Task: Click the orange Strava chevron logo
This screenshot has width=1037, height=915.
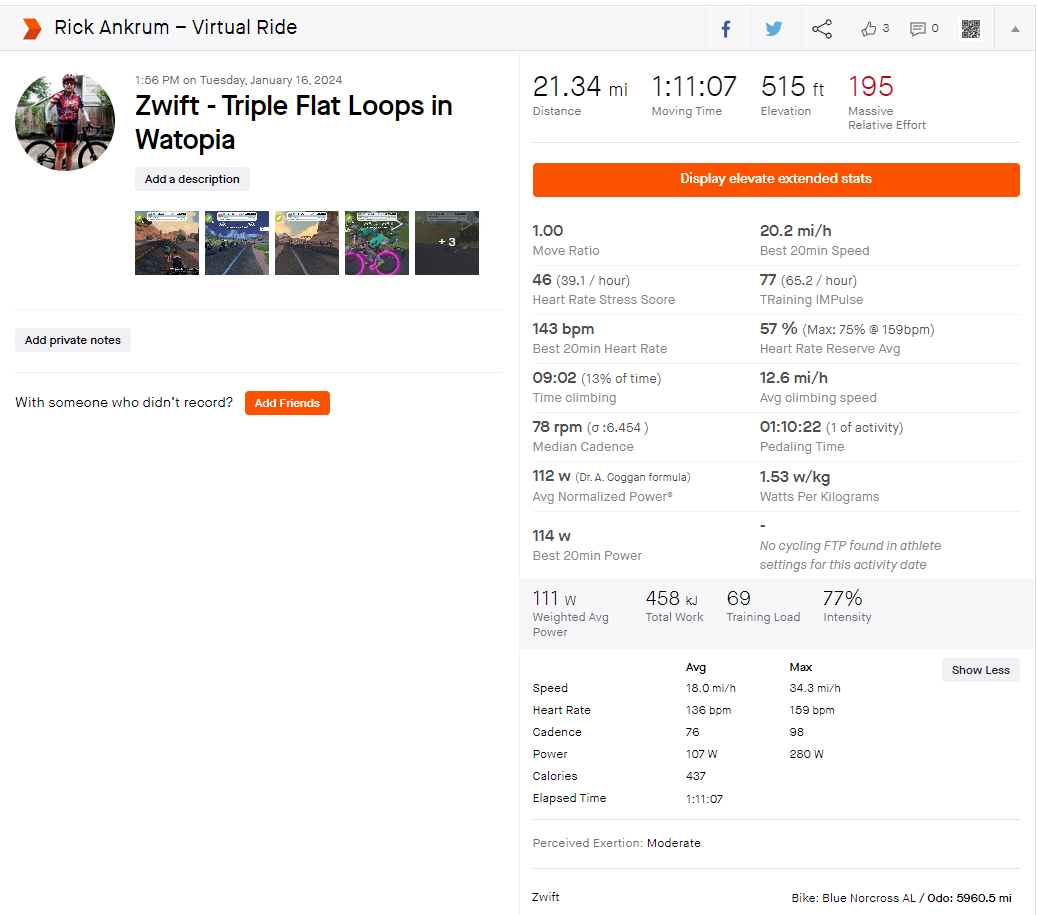Action: coord(31,29)
